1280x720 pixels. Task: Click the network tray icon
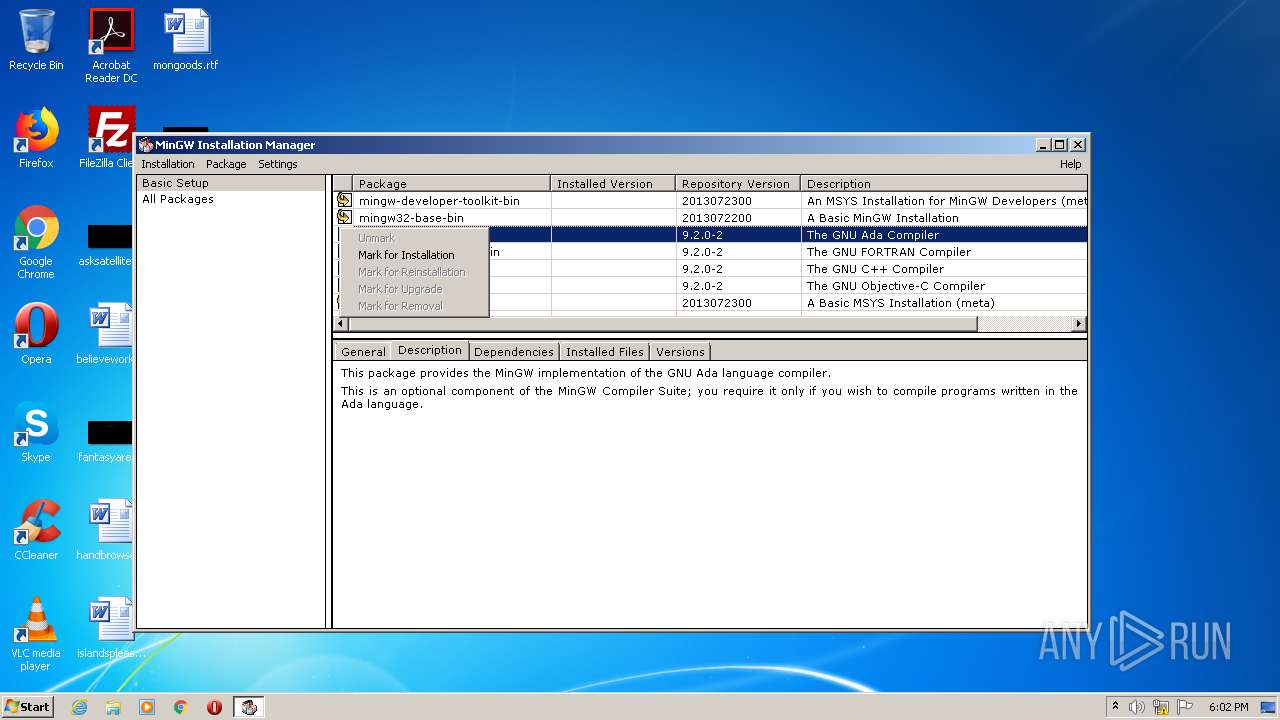[1161, 707]
